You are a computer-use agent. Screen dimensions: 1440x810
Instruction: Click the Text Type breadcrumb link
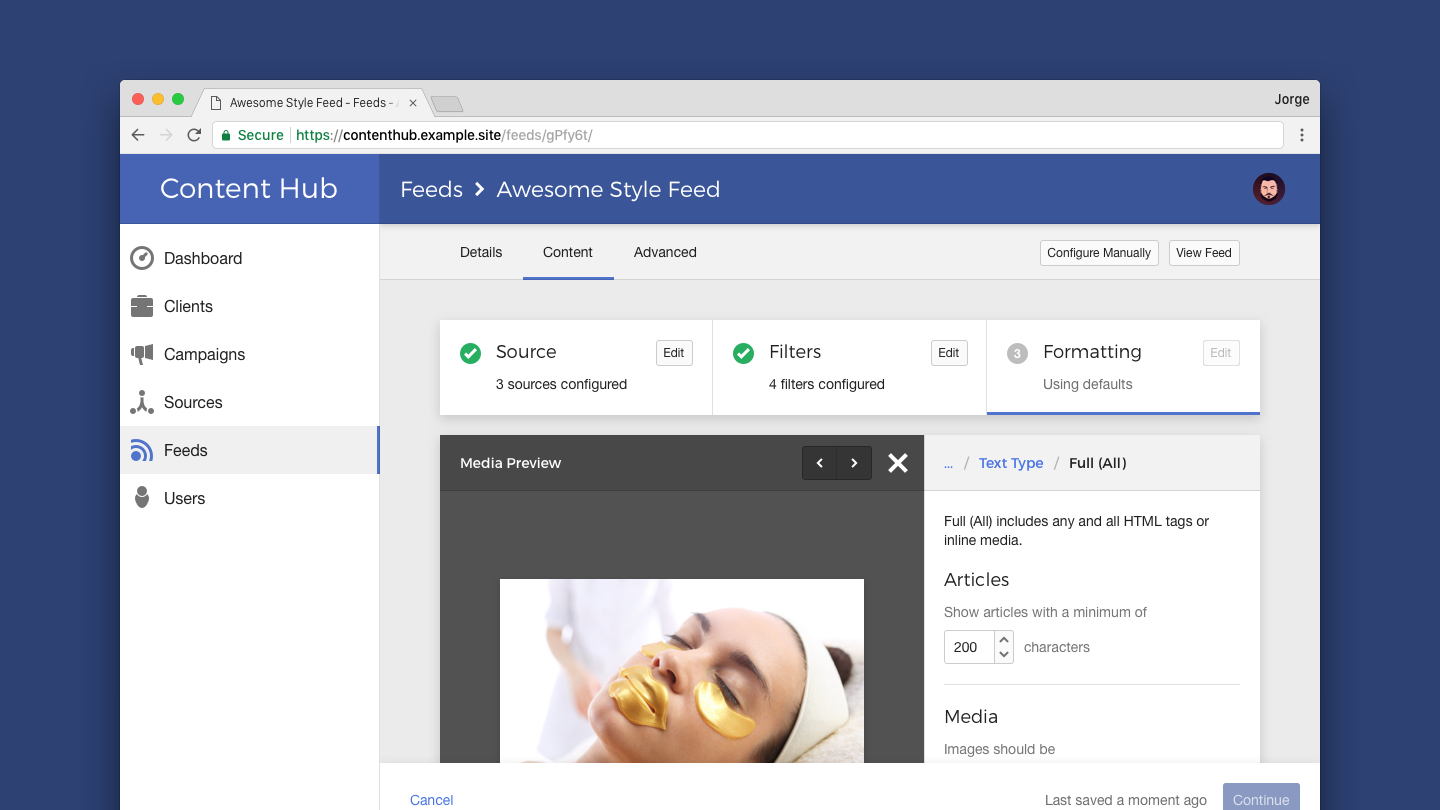tap(1010, 463)
